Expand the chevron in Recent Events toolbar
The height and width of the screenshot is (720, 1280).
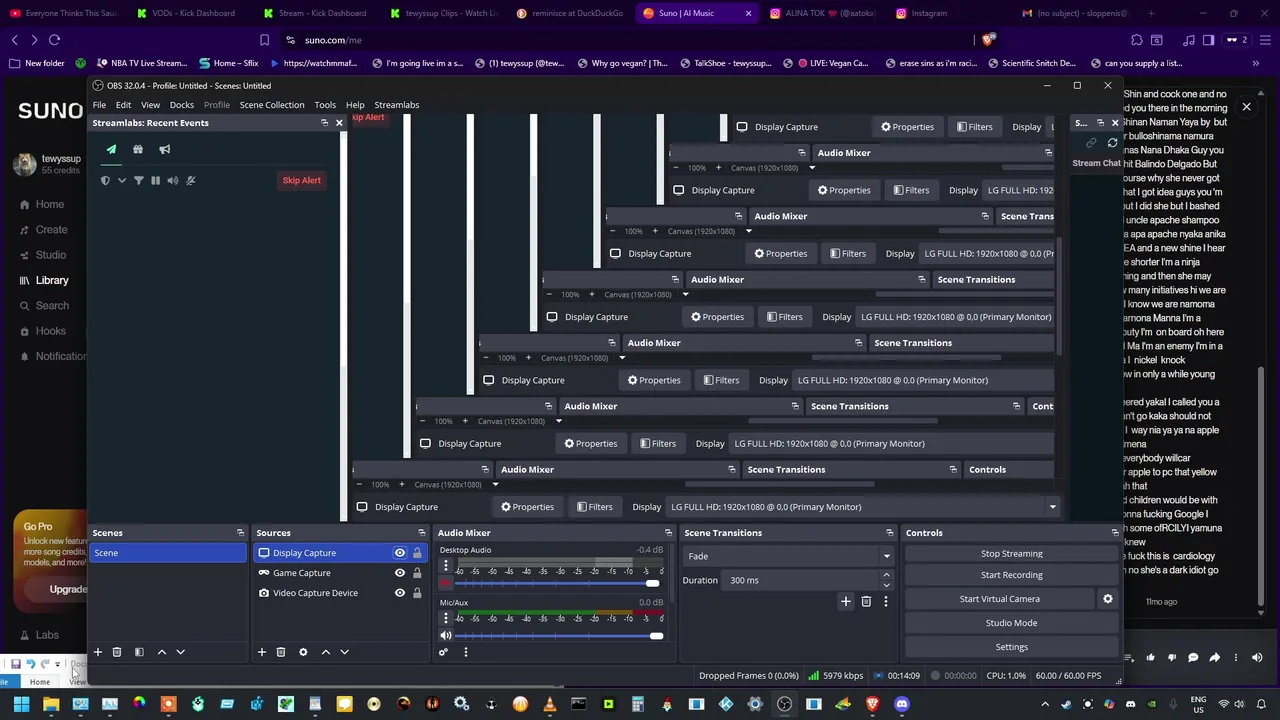(x=122, y=181)
